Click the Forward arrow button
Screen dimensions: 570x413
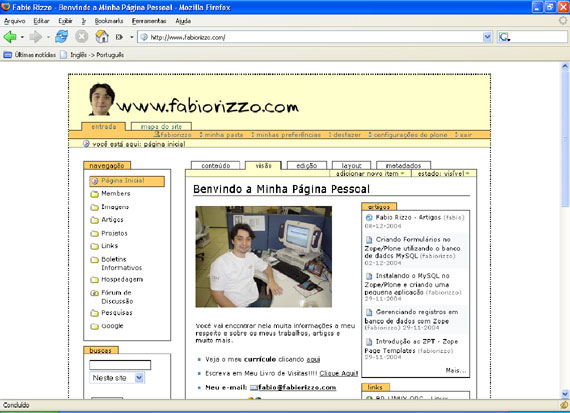[36, 37]
